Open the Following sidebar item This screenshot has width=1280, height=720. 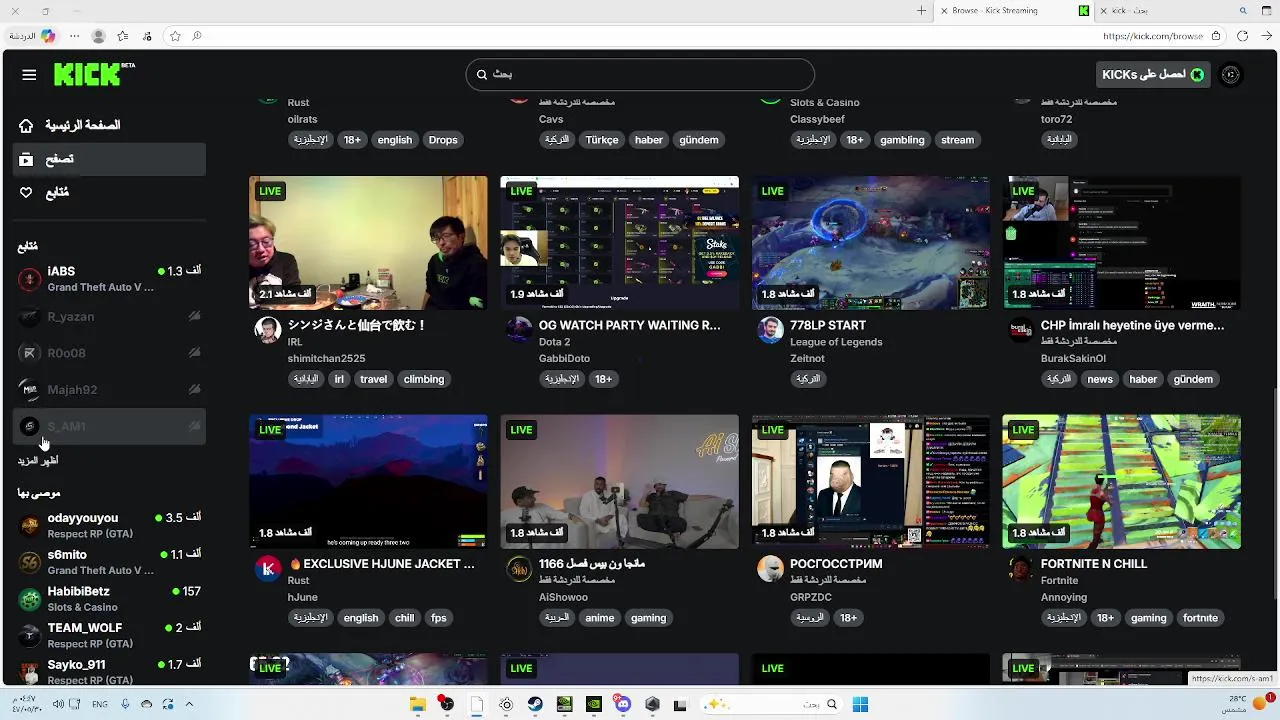[110, 192]
